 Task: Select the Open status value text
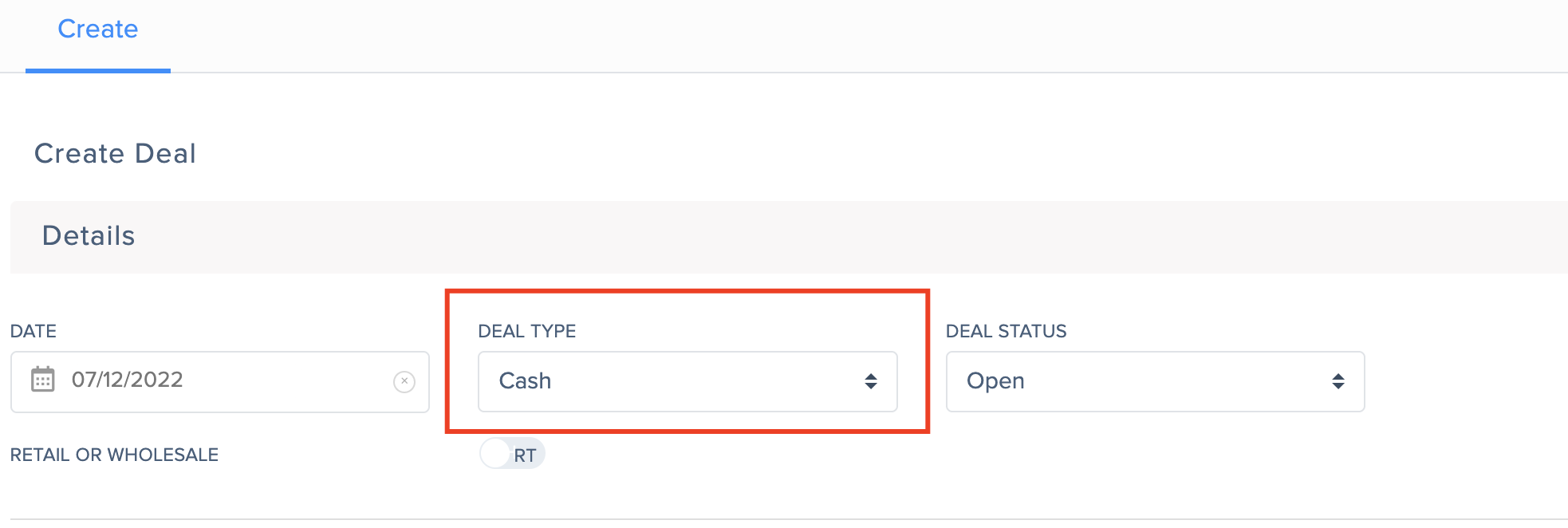pos(995,381)
